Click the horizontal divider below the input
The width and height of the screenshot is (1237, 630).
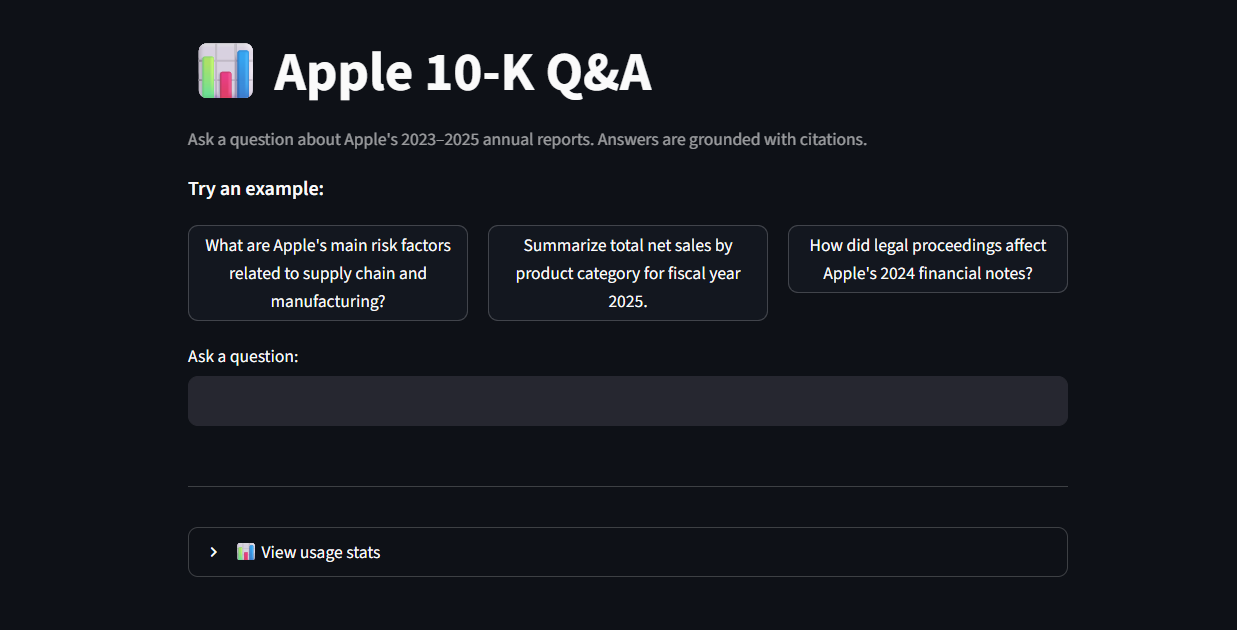pyautogui.click(x=628, y=486)
